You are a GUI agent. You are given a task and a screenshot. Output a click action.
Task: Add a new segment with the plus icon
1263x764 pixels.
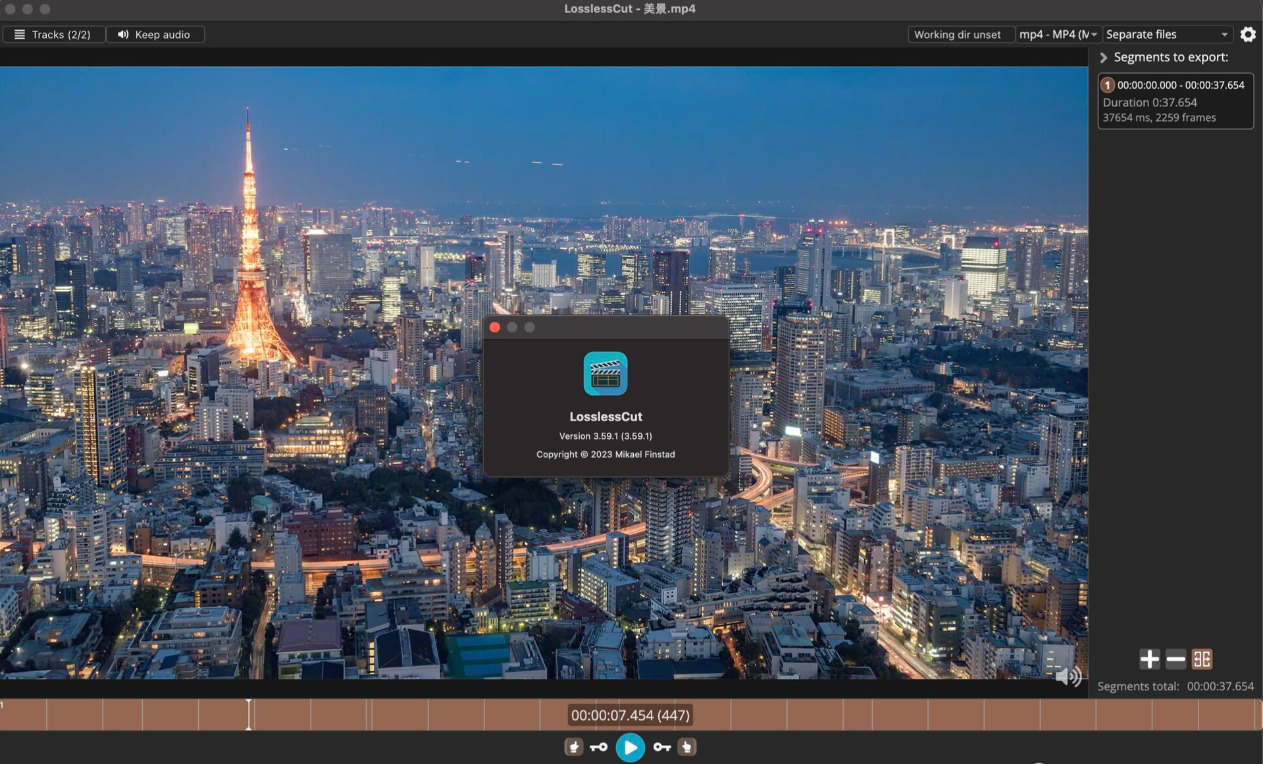point(1150,659)
